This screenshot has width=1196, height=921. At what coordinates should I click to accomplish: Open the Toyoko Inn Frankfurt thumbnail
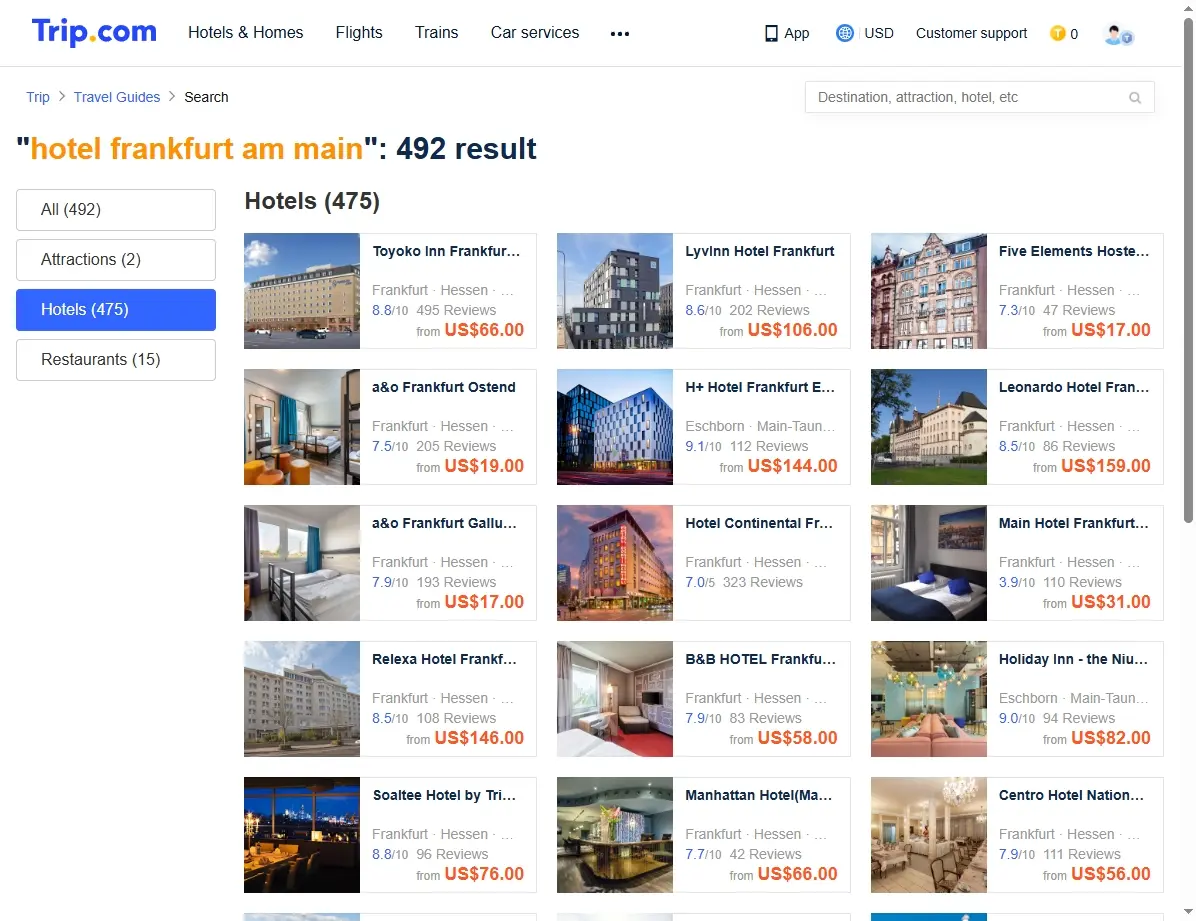(301, 291)
